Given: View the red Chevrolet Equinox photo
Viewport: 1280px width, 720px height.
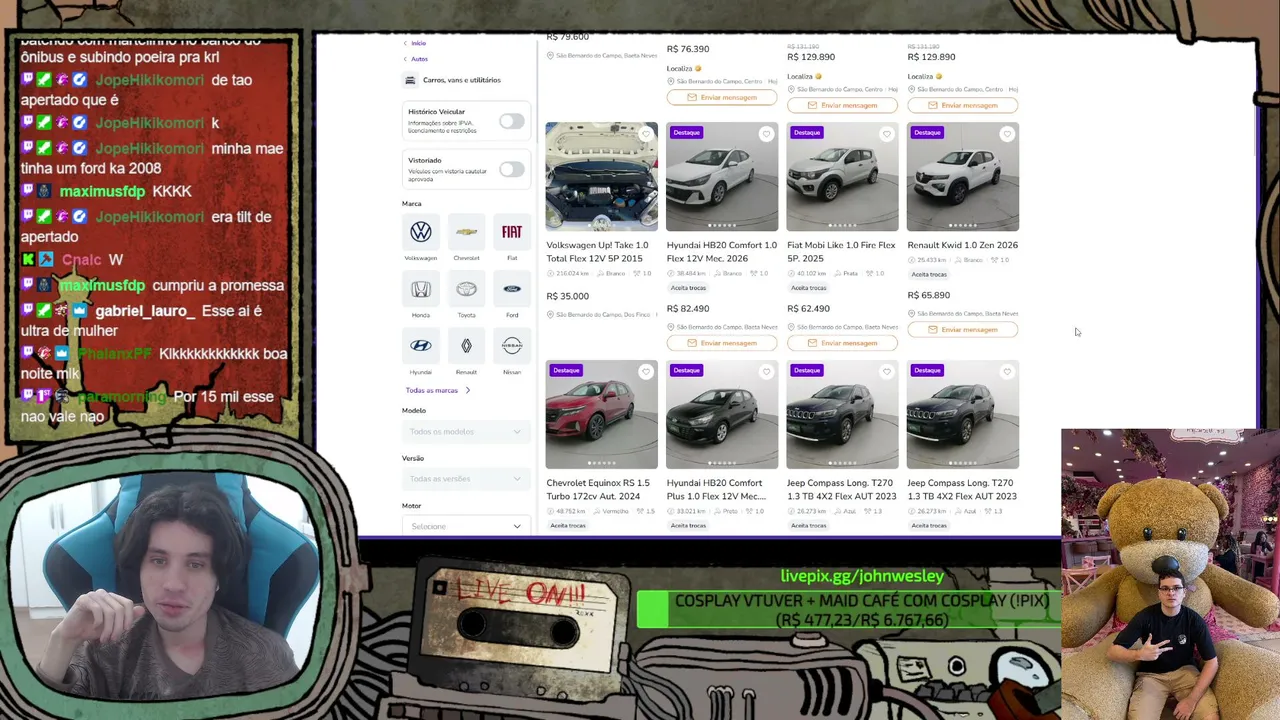Looking at the screenshot, I should tap(602, 415).
